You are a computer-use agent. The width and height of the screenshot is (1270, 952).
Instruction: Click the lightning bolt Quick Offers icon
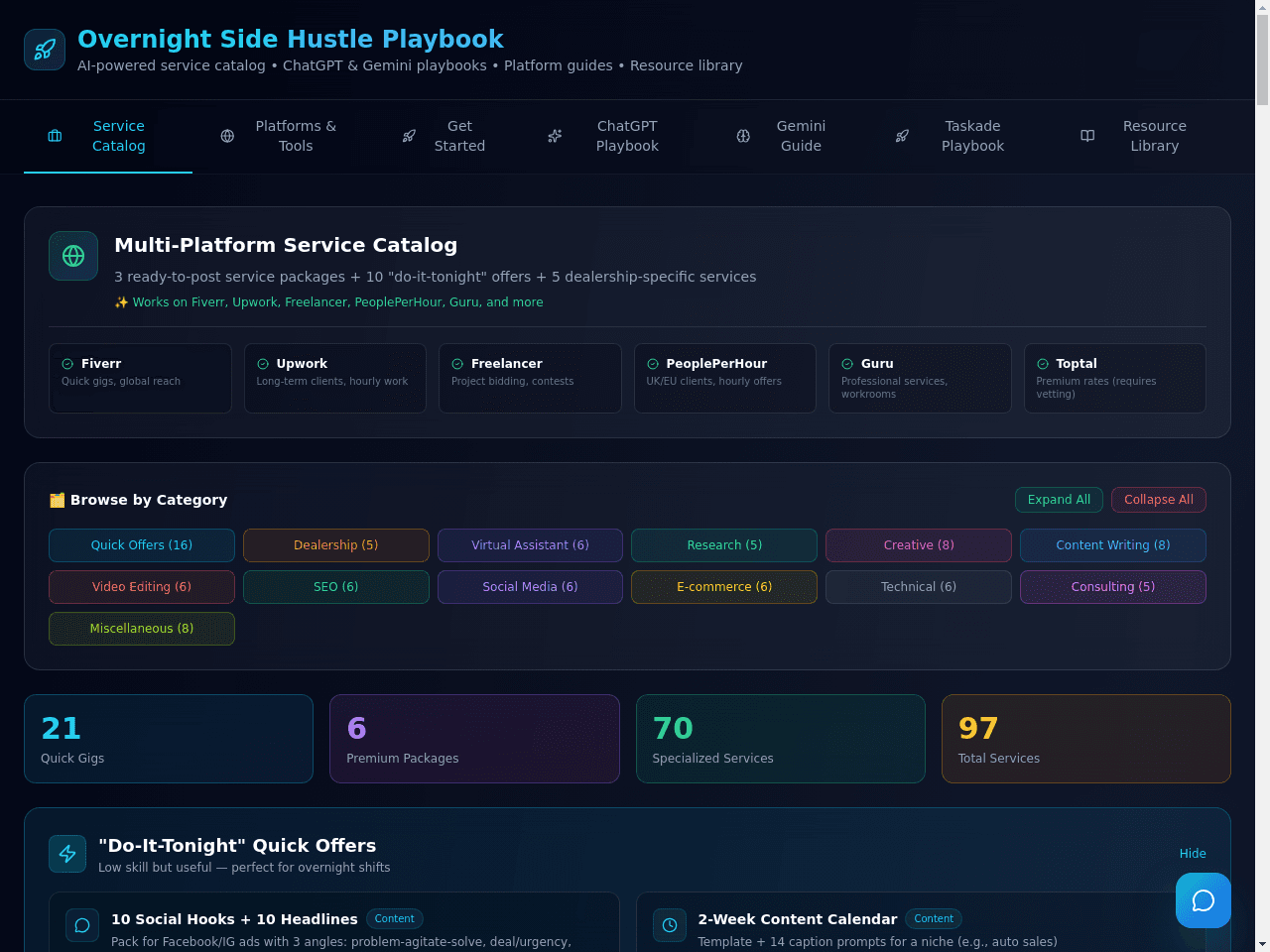pos(67,854)
